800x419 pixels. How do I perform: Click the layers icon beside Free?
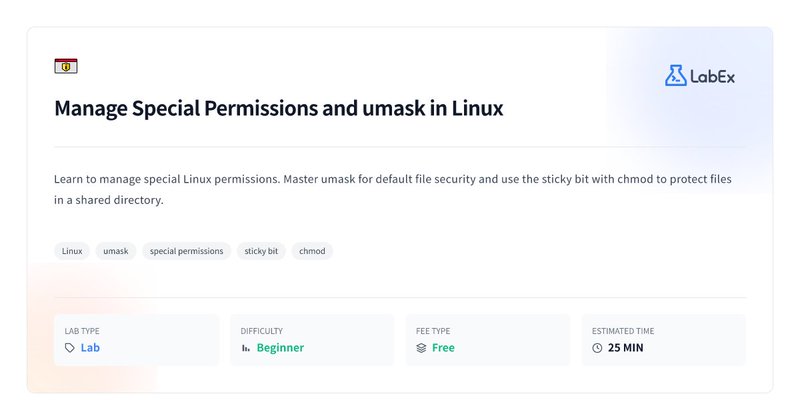click(x=421, y=348)
